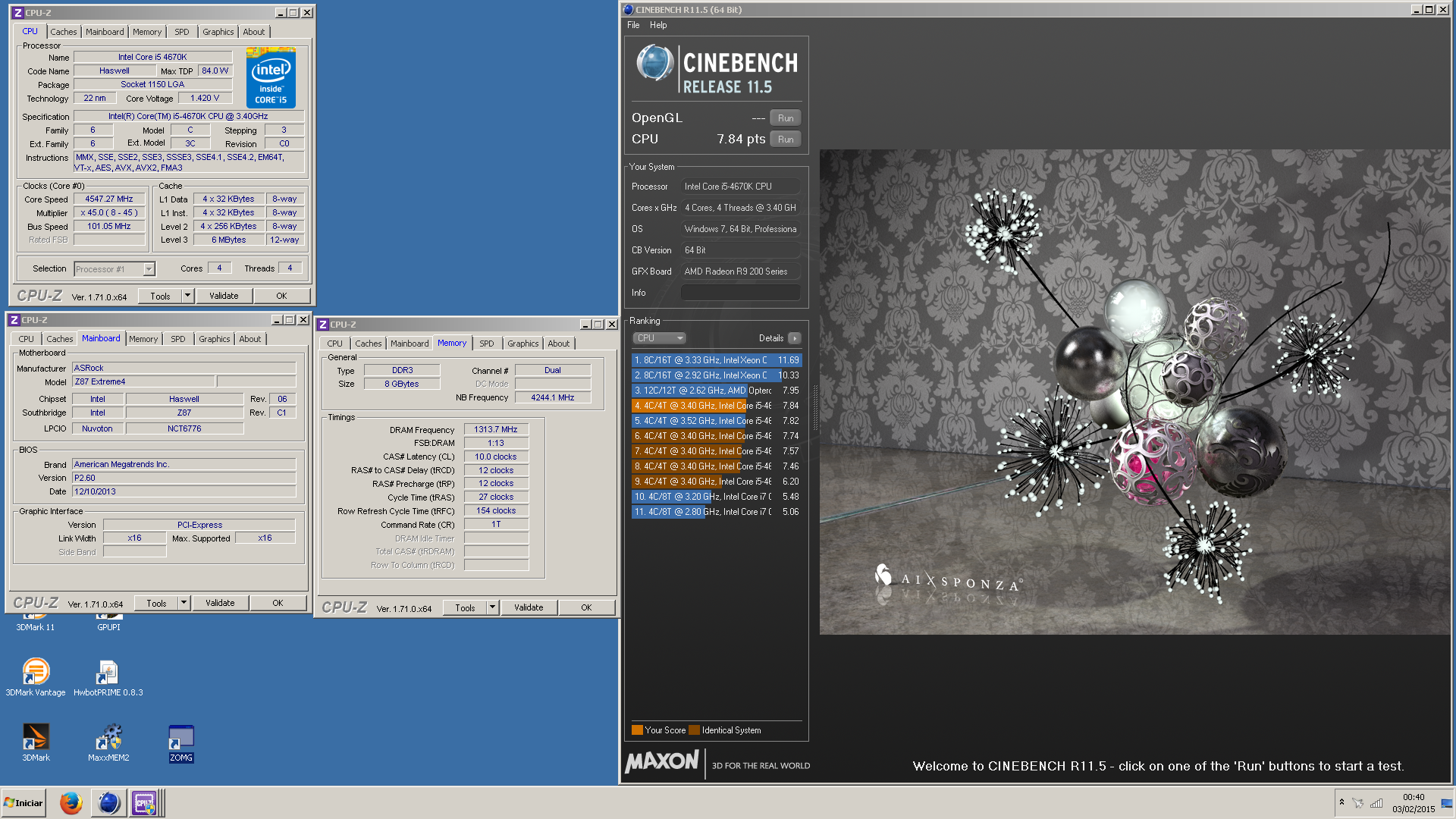Click the signal strength bars tray icon

[x=1376, y=803]
